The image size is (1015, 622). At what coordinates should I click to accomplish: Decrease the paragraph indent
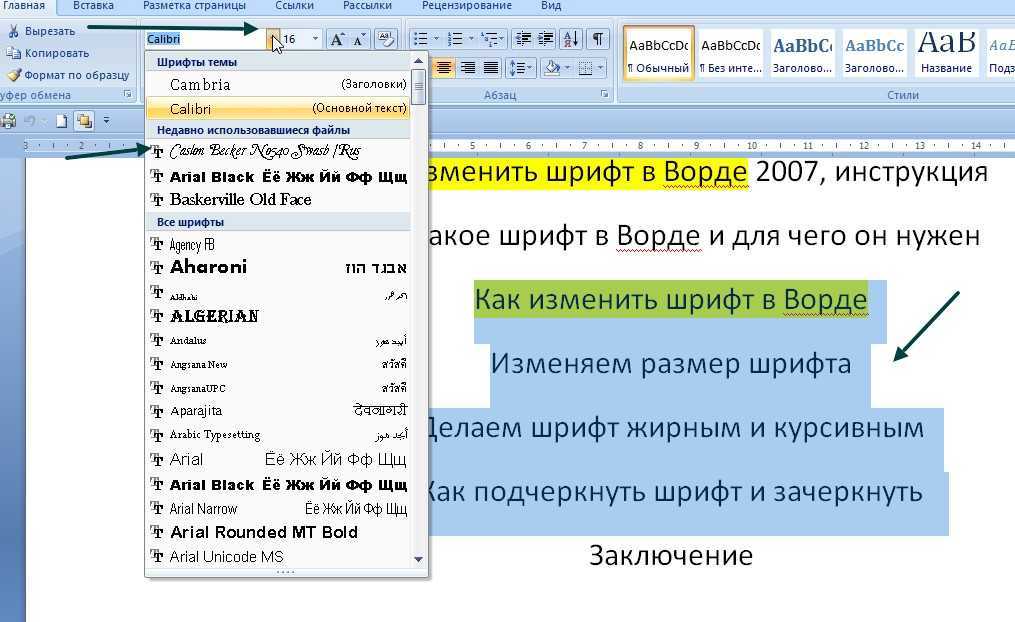click(523, 39)
